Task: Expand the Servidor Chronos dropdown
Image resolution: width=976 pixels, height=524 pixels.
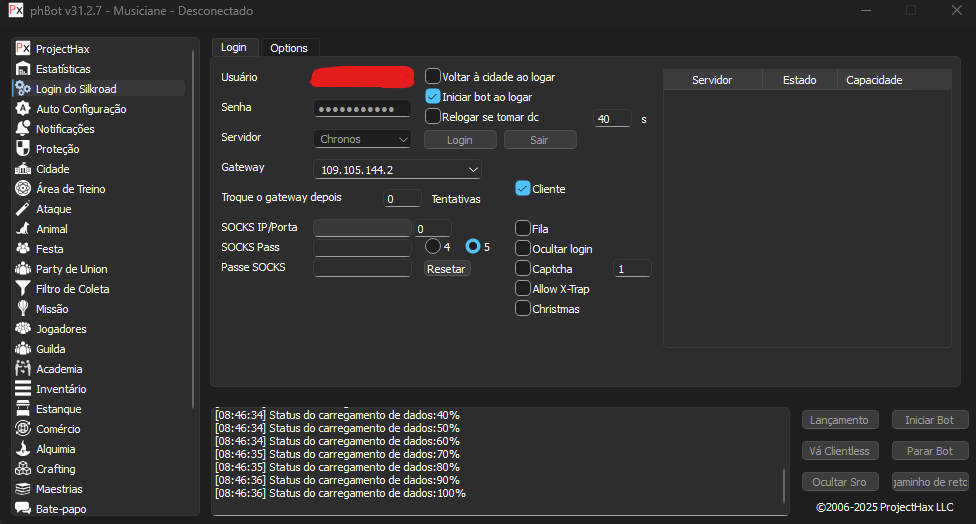Action: point(362,139)
